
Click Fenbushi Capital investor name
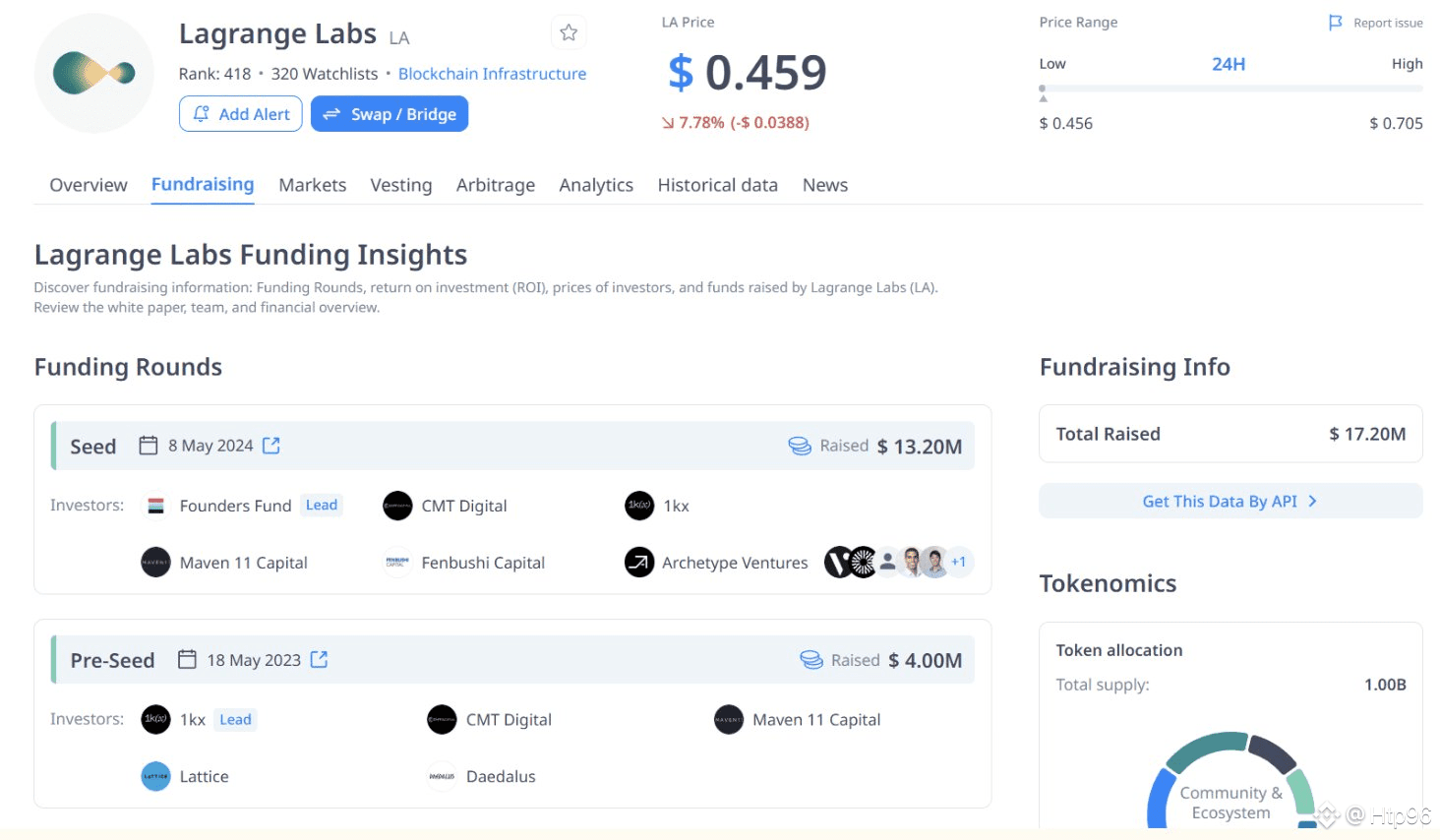(x=483, y=563)
